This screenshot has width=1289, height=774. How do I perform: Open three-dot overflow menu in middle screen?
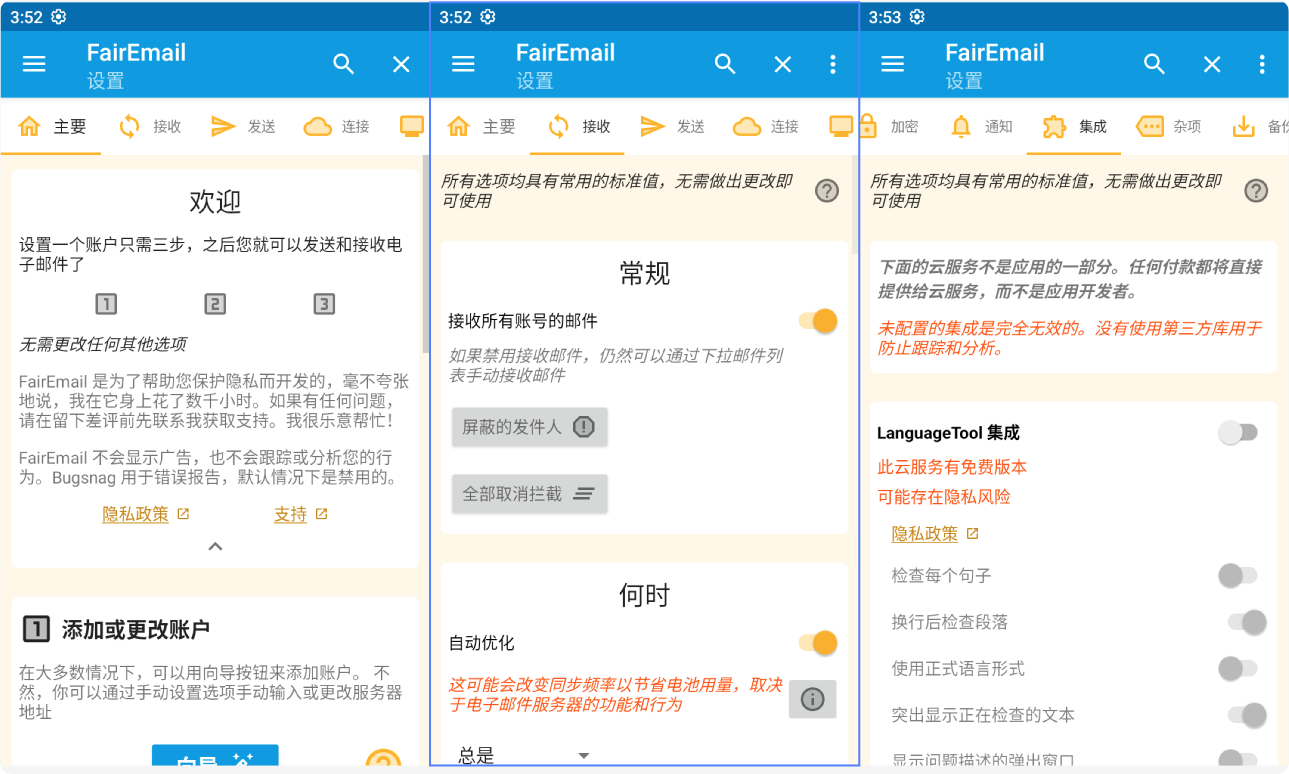click(x=833, y=64)
